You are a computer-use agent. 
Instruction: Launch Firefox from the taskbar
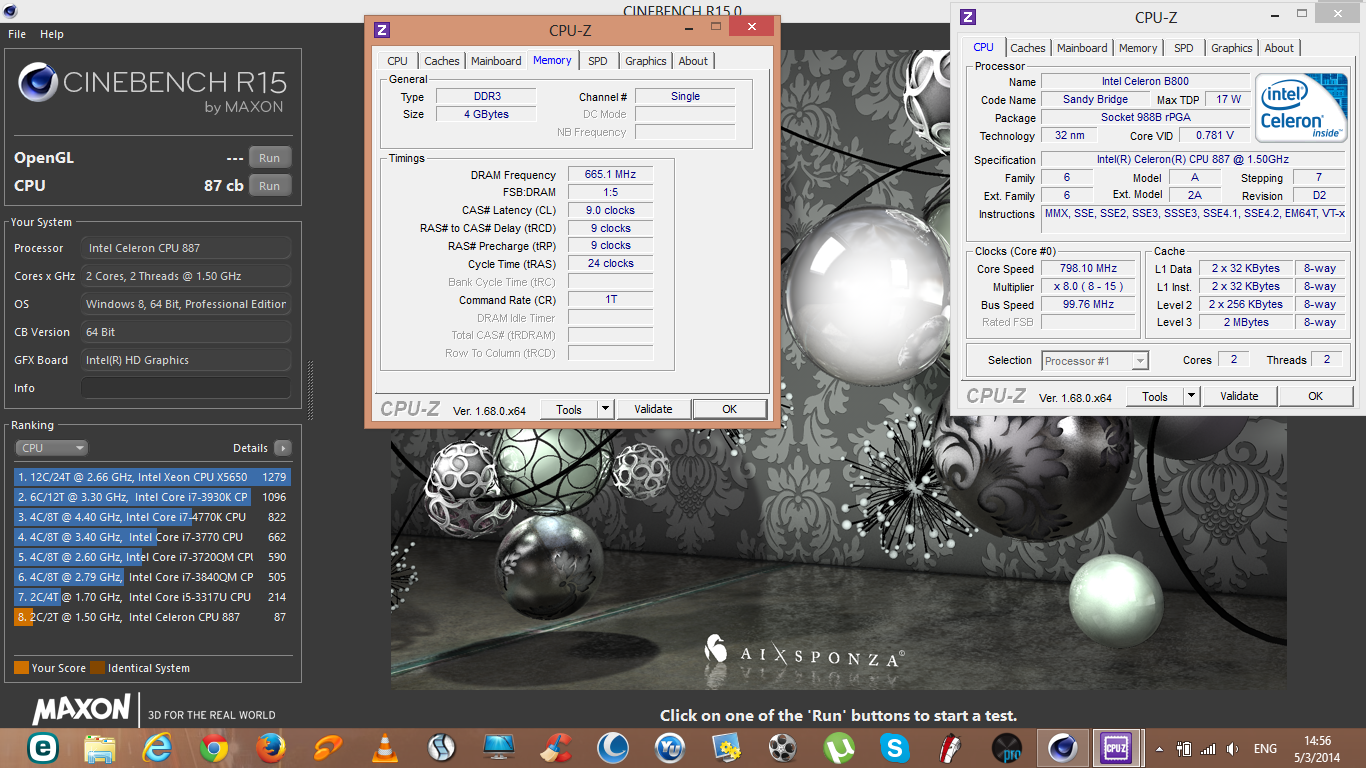coord(271,747)
